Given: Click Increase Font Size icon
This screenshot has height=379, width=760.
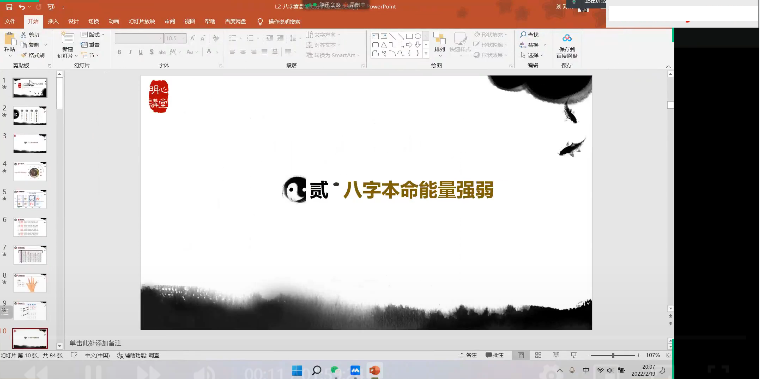Looking at the screenshot, I should [x=193, y=38].
